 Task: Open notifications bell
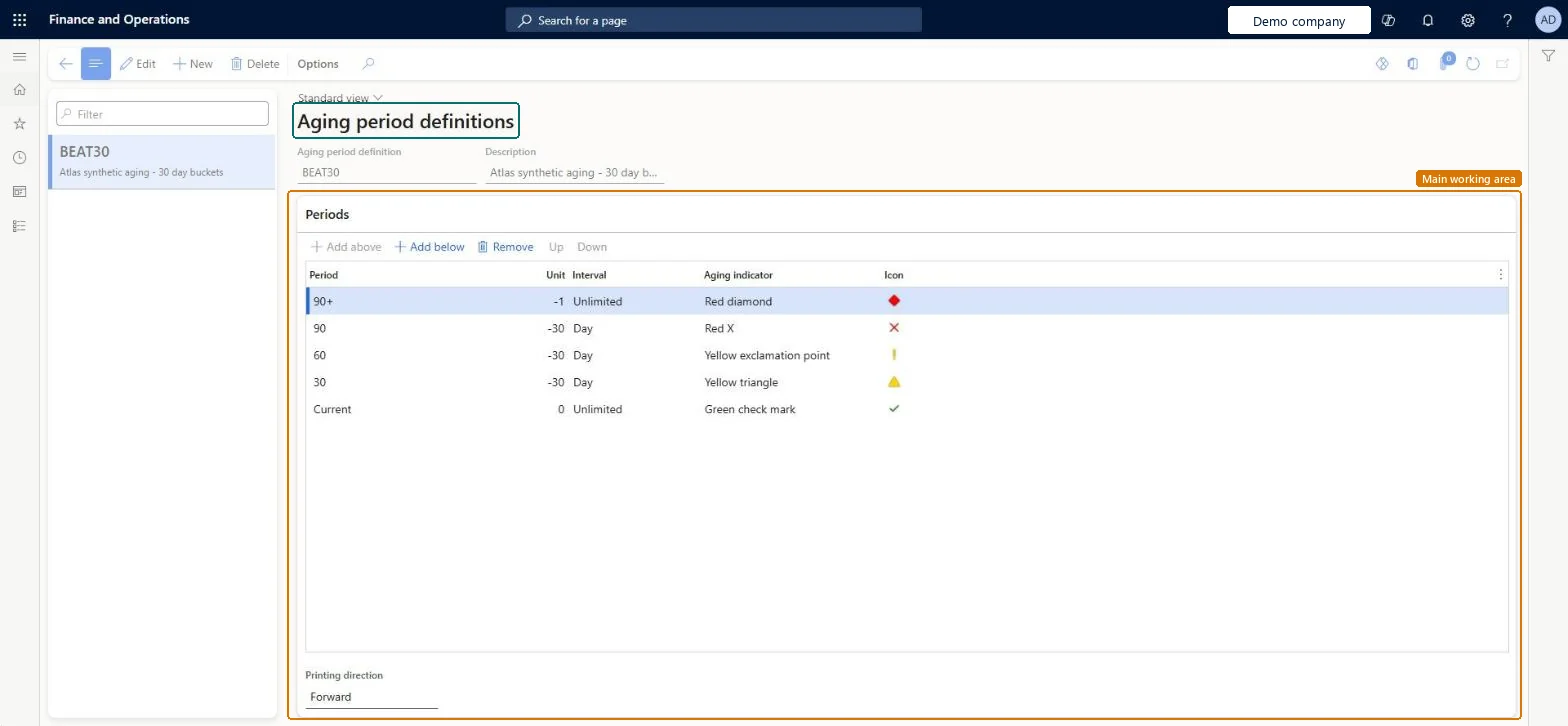(1428, 20)
